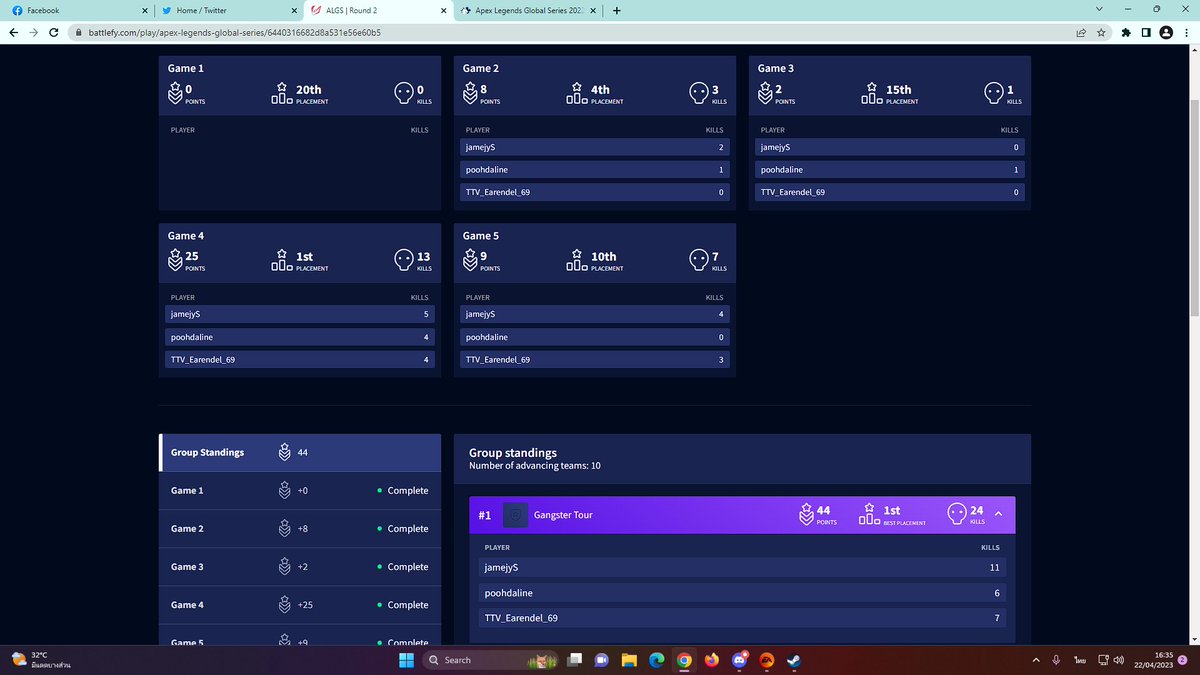
Task: Click the microphone tray icon
Action: [1056, 660]
